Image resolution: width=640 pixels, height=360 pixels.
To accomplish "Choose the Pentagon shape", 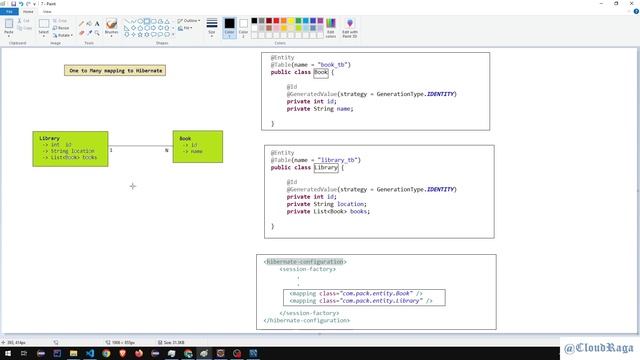I will click(140, 28).
